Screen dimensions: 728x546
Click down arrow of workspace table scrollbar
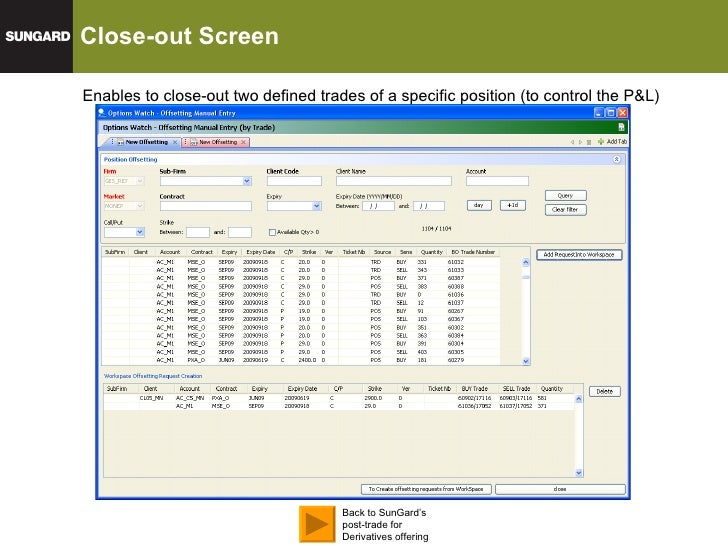(578, 473)
